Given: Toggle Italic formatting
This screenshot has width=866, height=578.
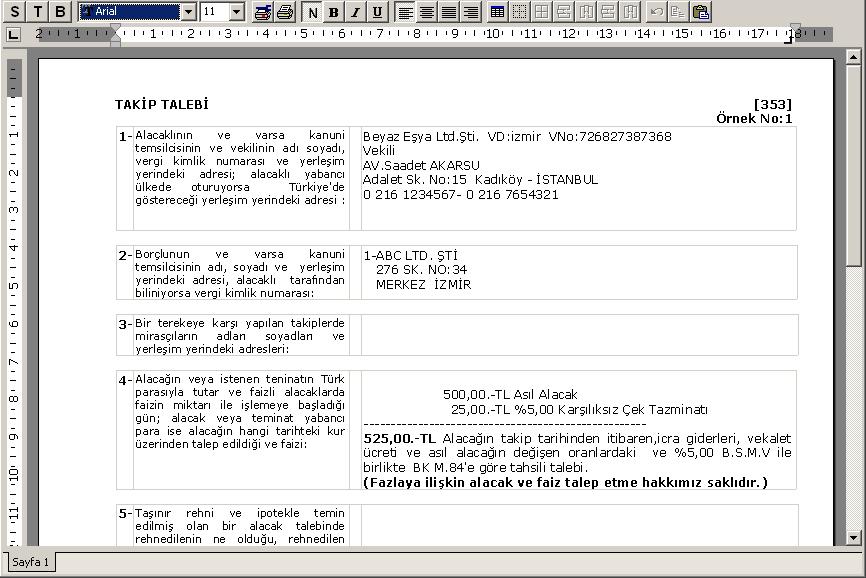Looking at the screenshot, I should click(x=355, y=12).
